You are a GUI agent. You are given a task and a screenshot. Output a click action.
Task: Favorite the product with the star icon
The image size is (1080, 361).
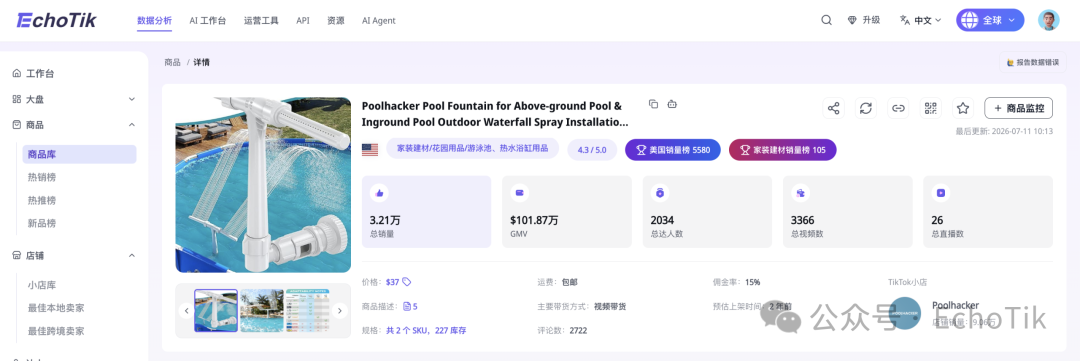click(963, 108)
